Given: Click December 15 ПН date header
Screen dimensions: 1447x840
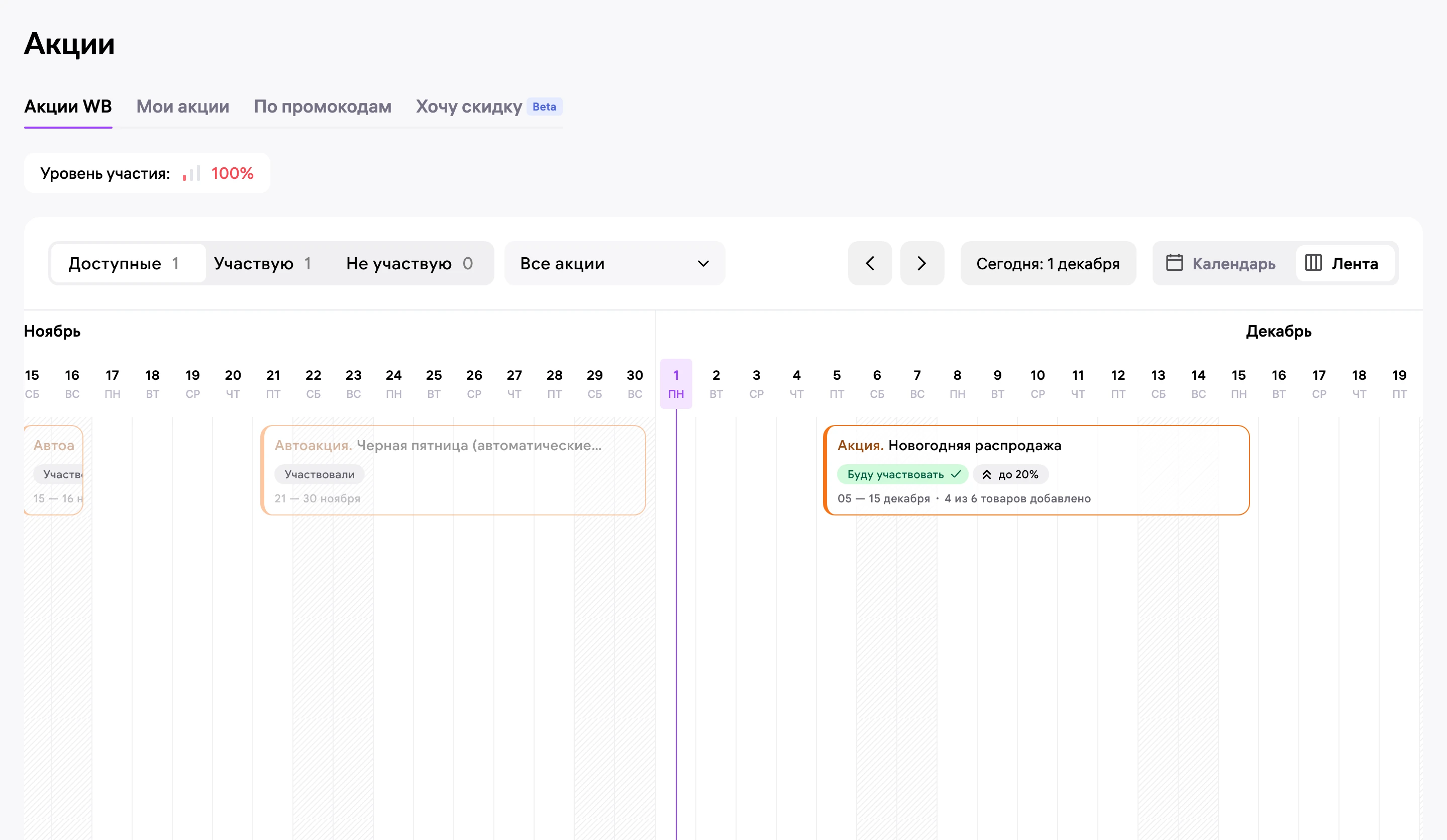Looking at the screenshot, I should tap(1238, 383).
